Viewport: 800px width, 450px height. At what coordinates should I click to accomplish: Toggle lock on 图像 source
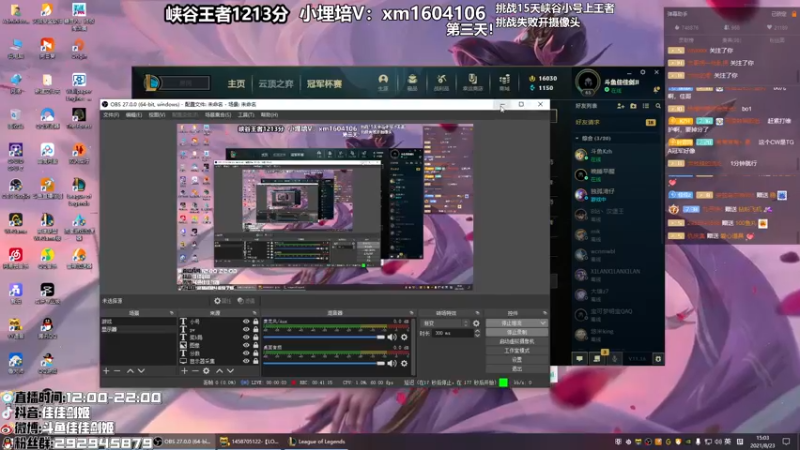256,345
